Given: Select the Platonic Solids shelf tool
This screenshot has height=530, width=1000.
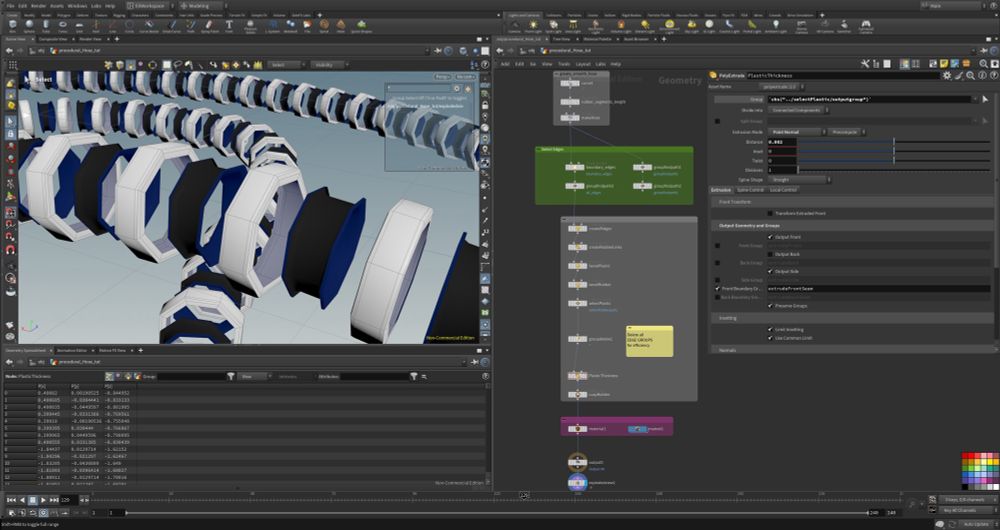Looking at the screenshot, I should point(250,26).
